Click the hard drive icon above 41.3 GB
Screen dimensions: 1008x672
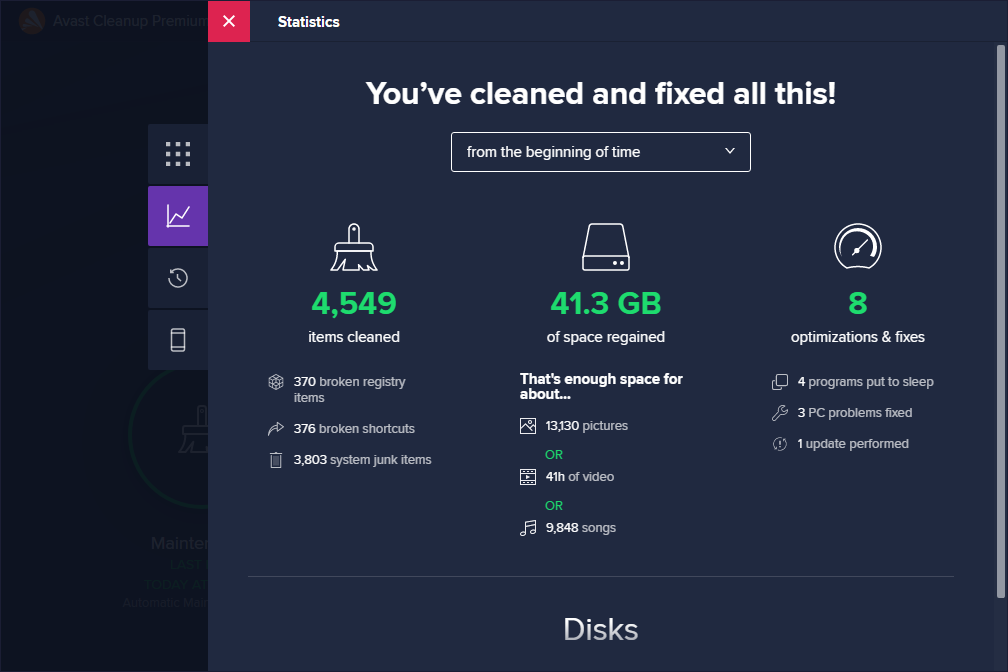pos(605,246)
